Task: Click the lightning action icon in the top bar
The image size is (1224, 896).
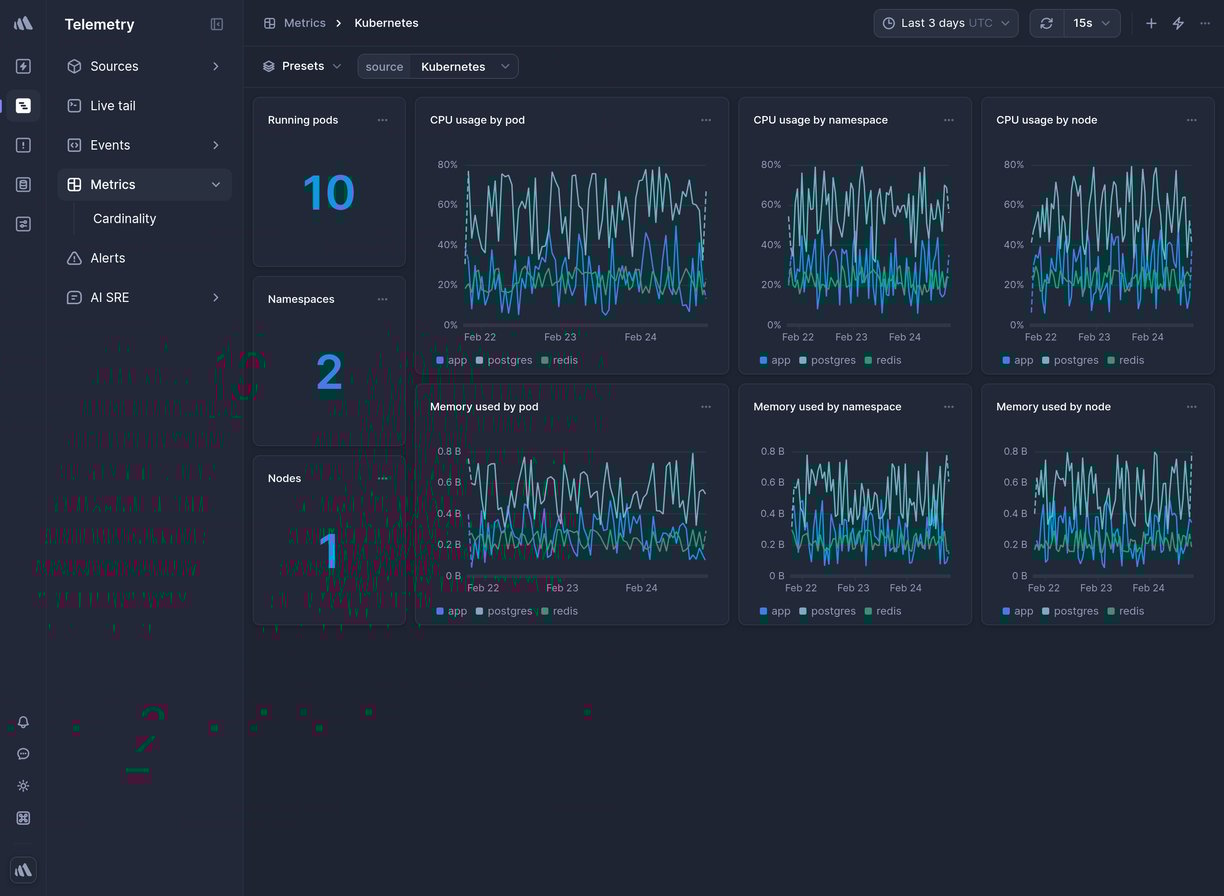Action: point(1178,22)
